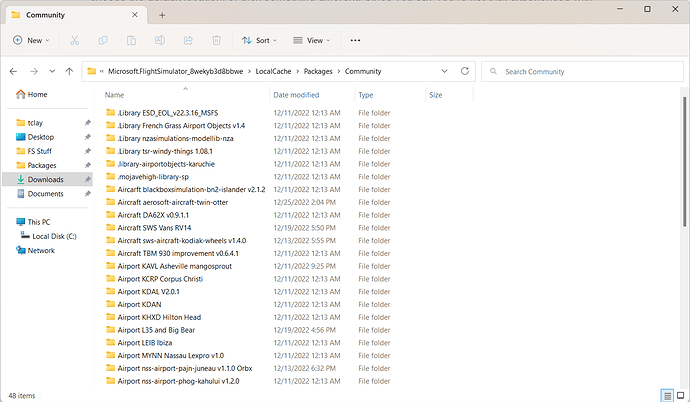This screenshot has height=402, width=690.
Task: Unpin the FS Stuff pin icon
Action: [88, 151]
